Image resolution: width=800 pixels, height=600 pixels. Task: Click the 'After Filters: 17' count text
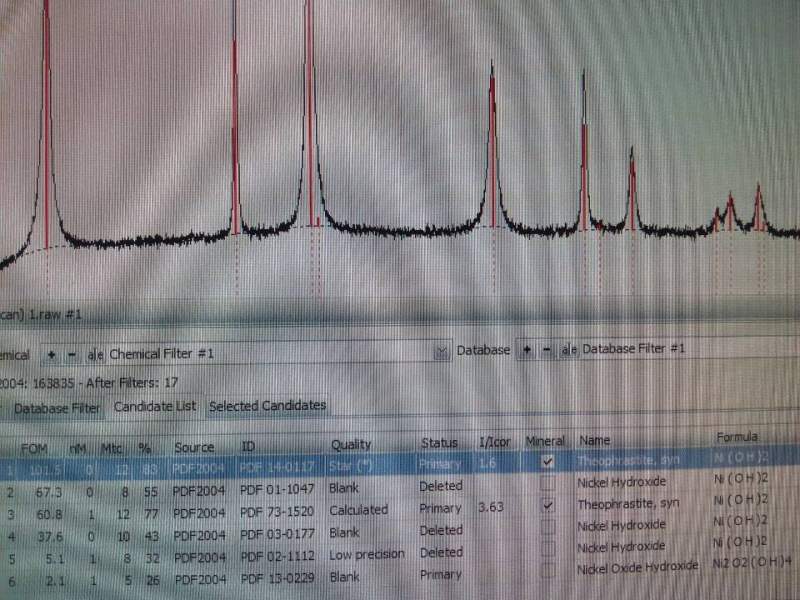pyautogui.click(x=132, y=383)
